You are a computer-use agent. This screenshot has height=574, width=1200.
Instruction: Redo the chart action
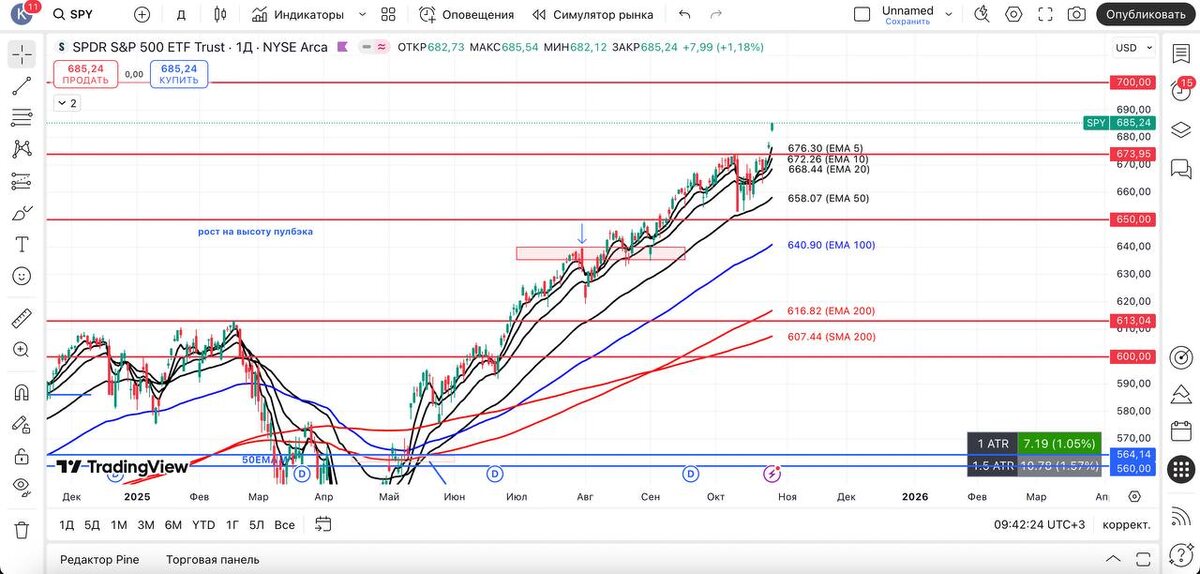coord(716,15)
